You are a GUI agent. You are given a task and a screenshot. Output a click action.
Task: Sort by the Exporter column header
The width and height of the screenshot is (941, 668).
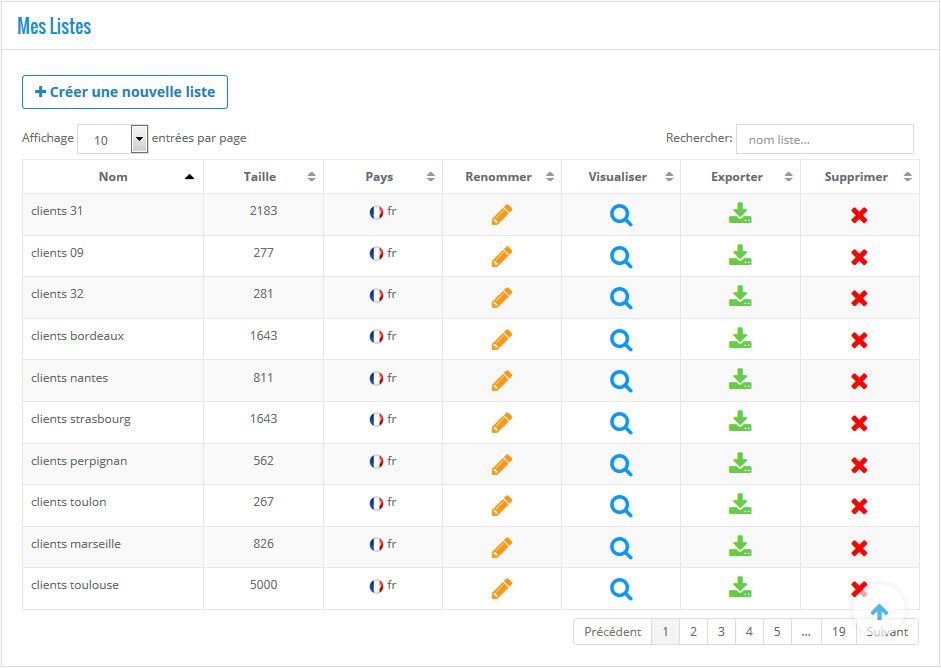click(740, 176)
